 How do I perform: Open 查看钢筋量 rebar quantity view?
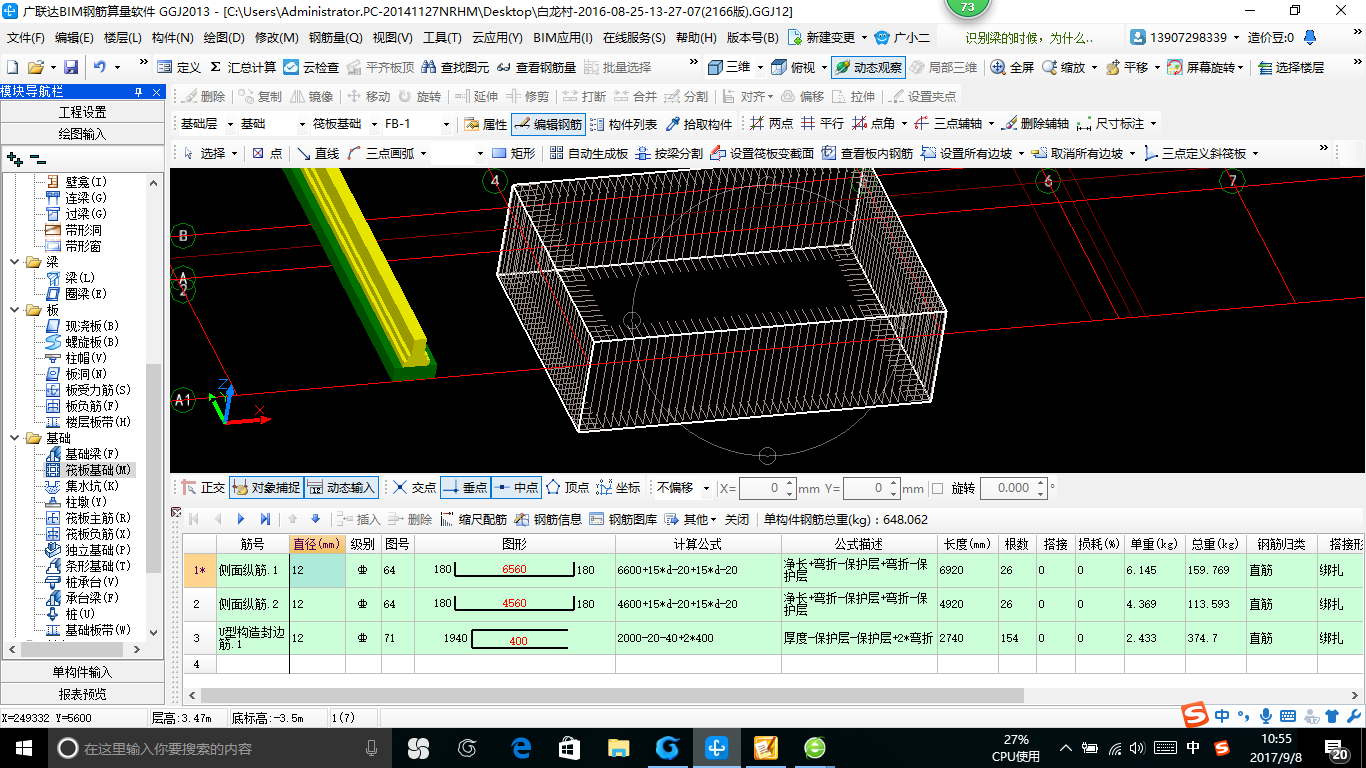point(536,67)
